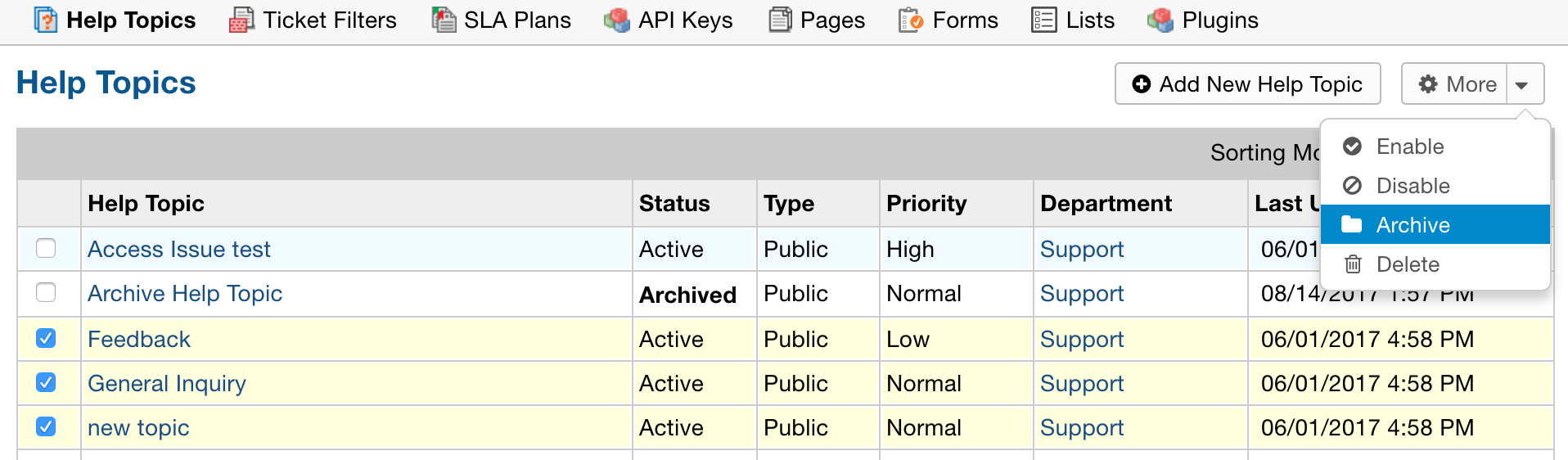
Task: Select Enable from the More menu
Action: pyautogui.click(x=1435, y=147)
